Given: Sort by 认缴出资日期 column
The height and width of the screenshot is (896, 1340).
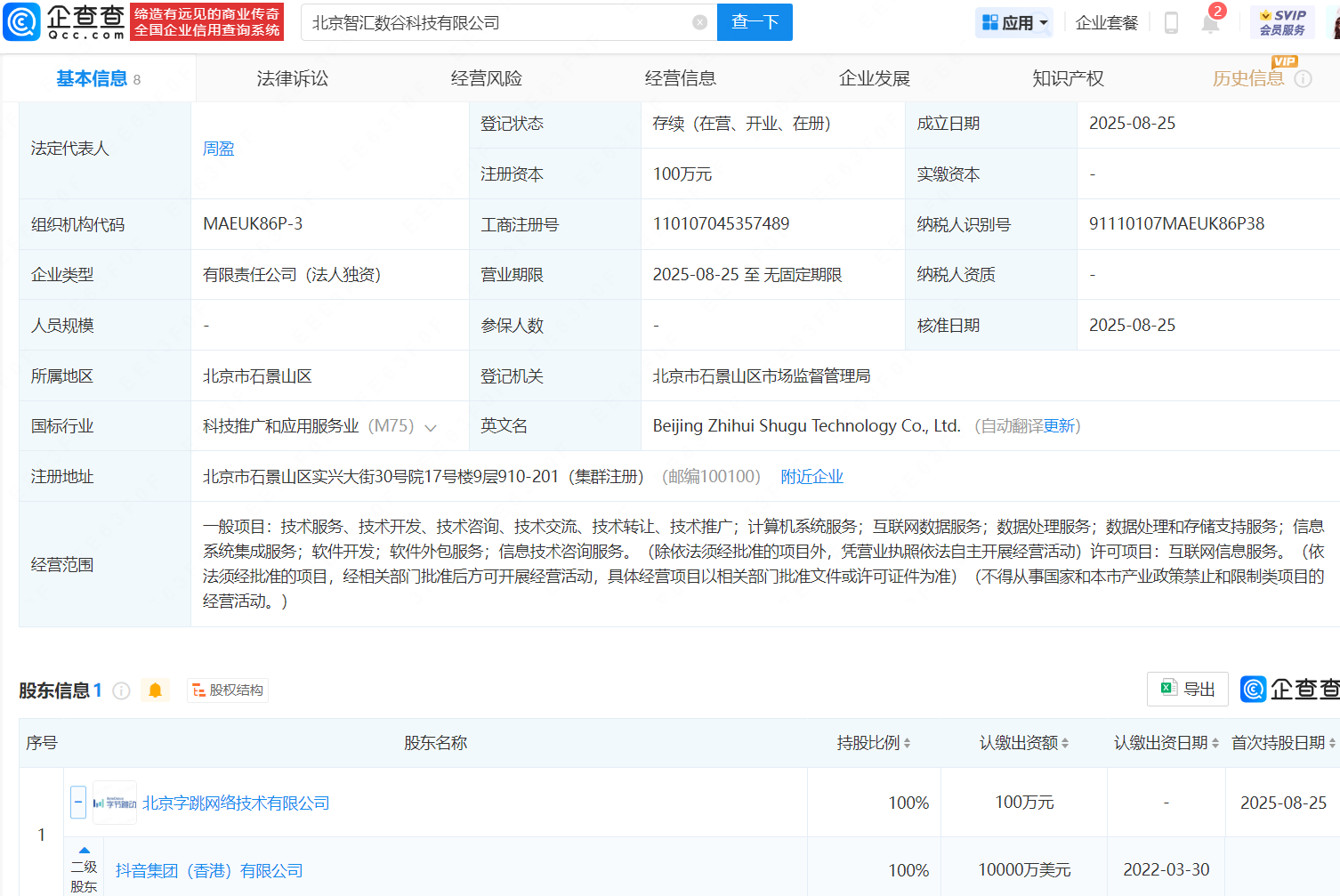Looking at the screenshot, I should point(1166,743).
